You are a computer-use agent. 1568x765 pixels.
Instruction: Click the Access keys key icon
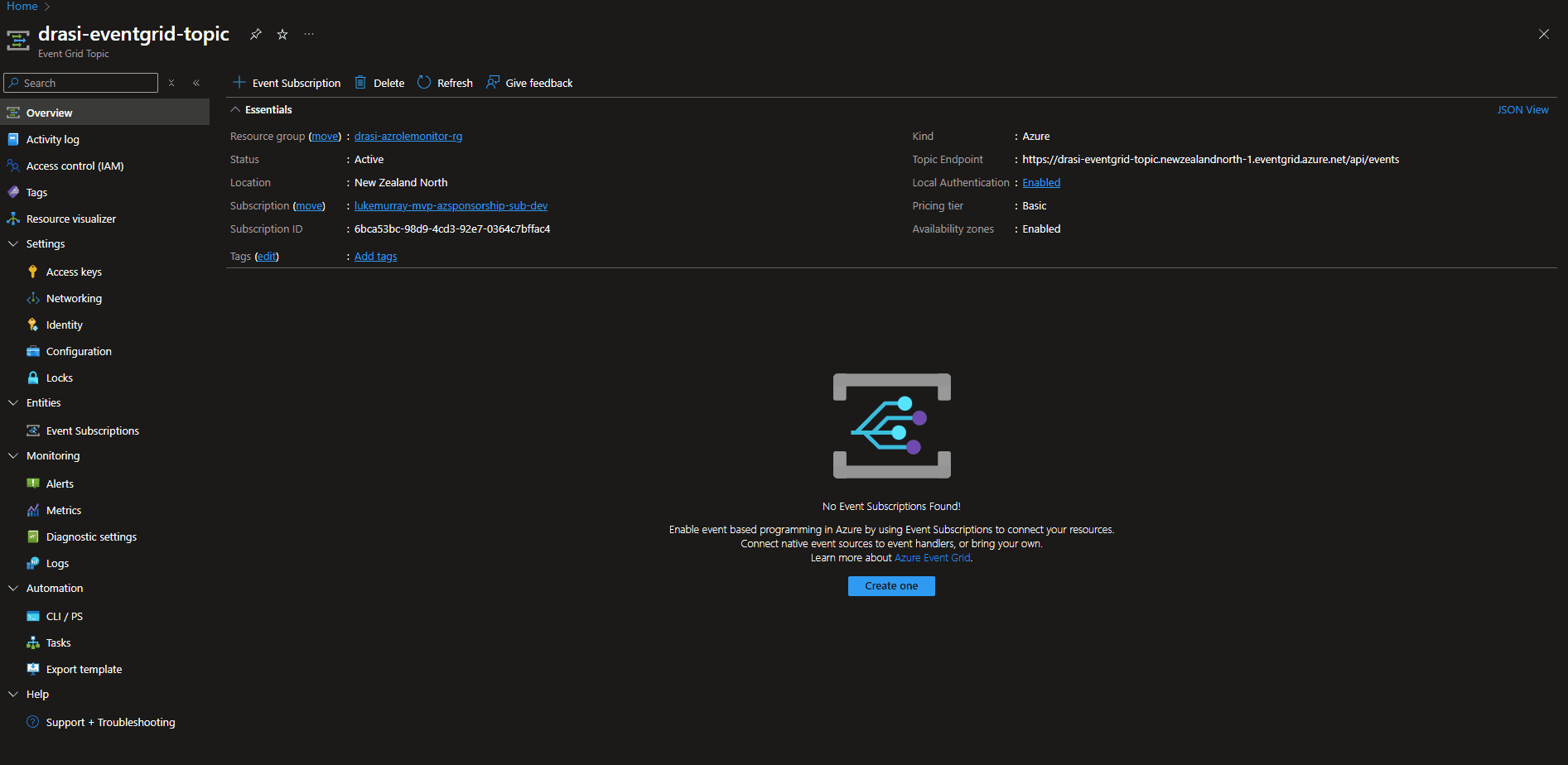point(33,272)
